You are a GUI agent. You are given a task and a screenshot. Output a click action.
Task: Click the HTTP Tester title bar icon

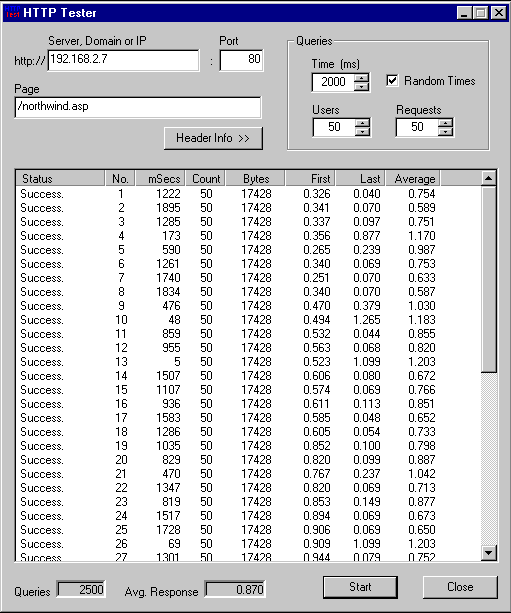pos(13,13)
